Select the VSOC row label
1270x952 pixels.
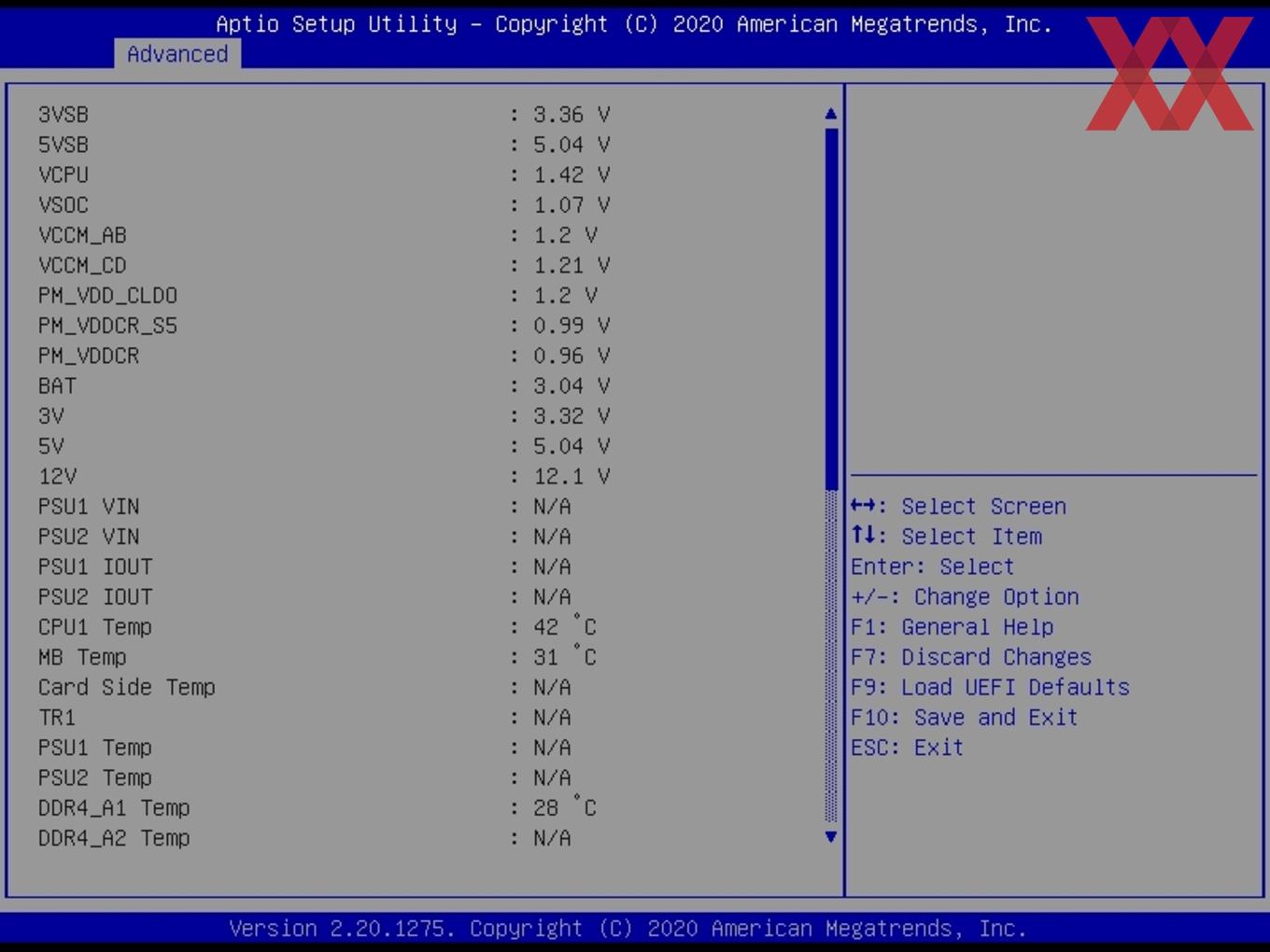point(63,204)
